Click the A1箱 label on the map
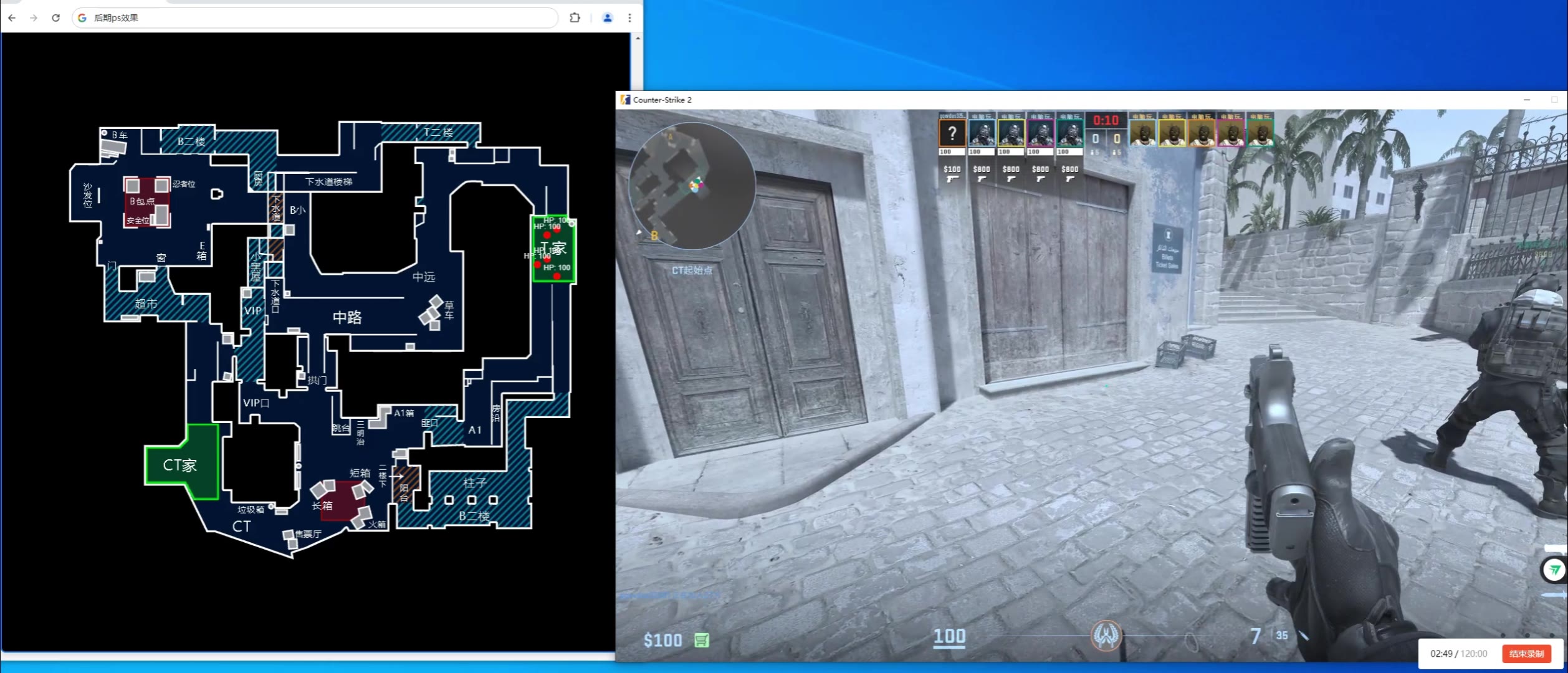The width and height of the screenshot is (1568, 673). coord(404,413)
